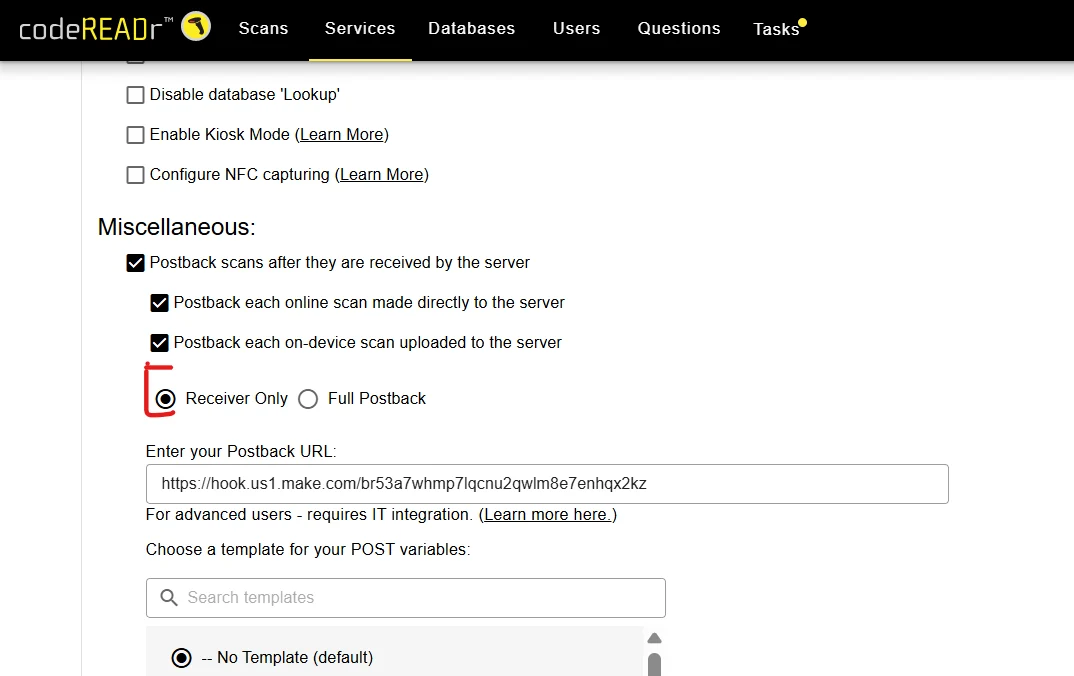
Task: Open Learn More link for NFC capturing
Action: 382,175
